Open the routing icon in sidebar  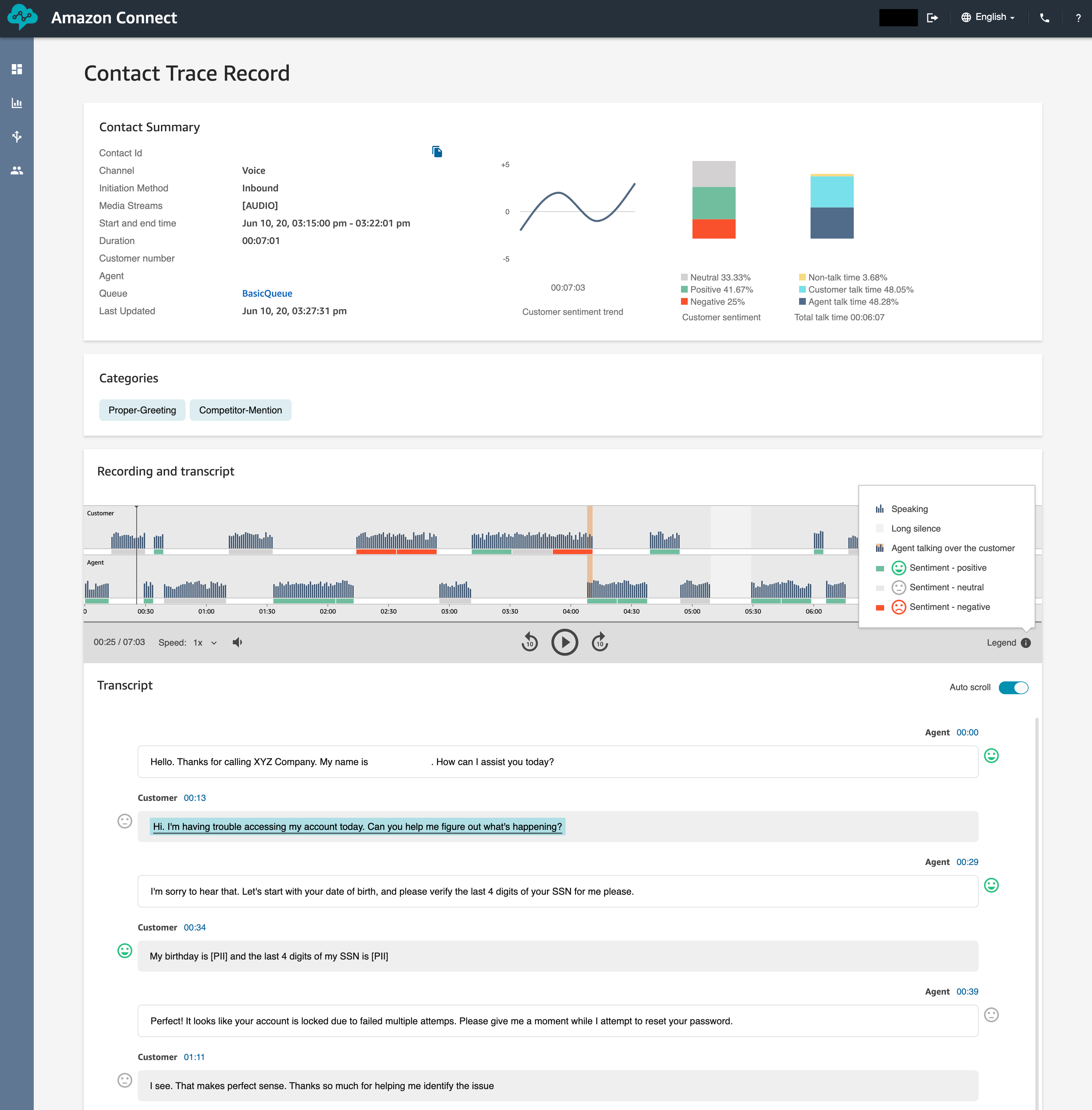(17, 137)
